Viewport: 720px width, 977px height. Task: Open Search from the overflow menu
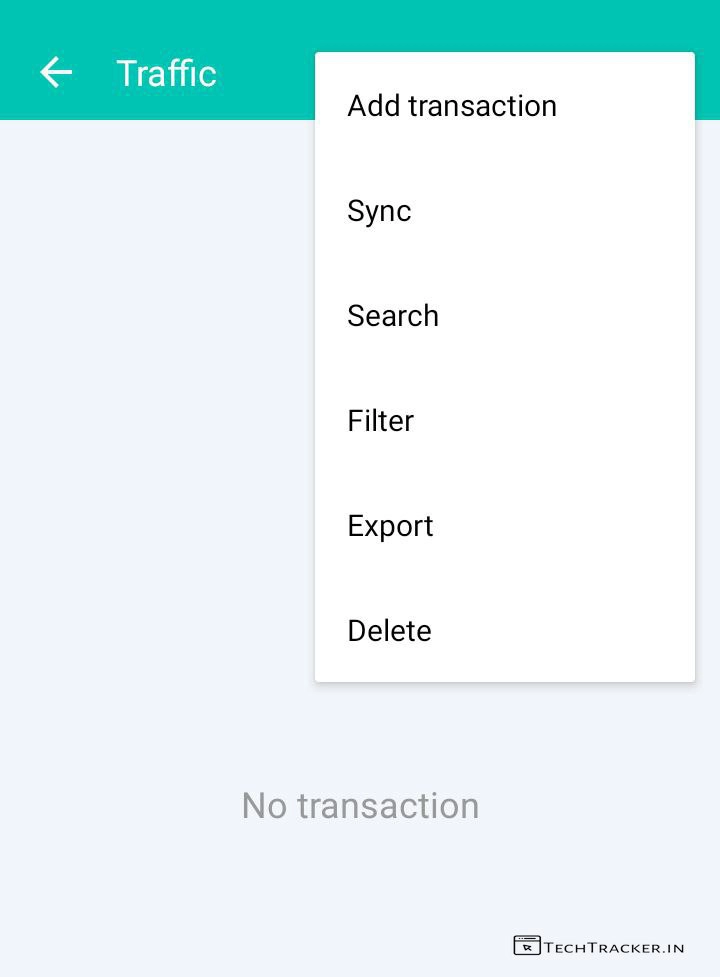(x=393, y=316)
